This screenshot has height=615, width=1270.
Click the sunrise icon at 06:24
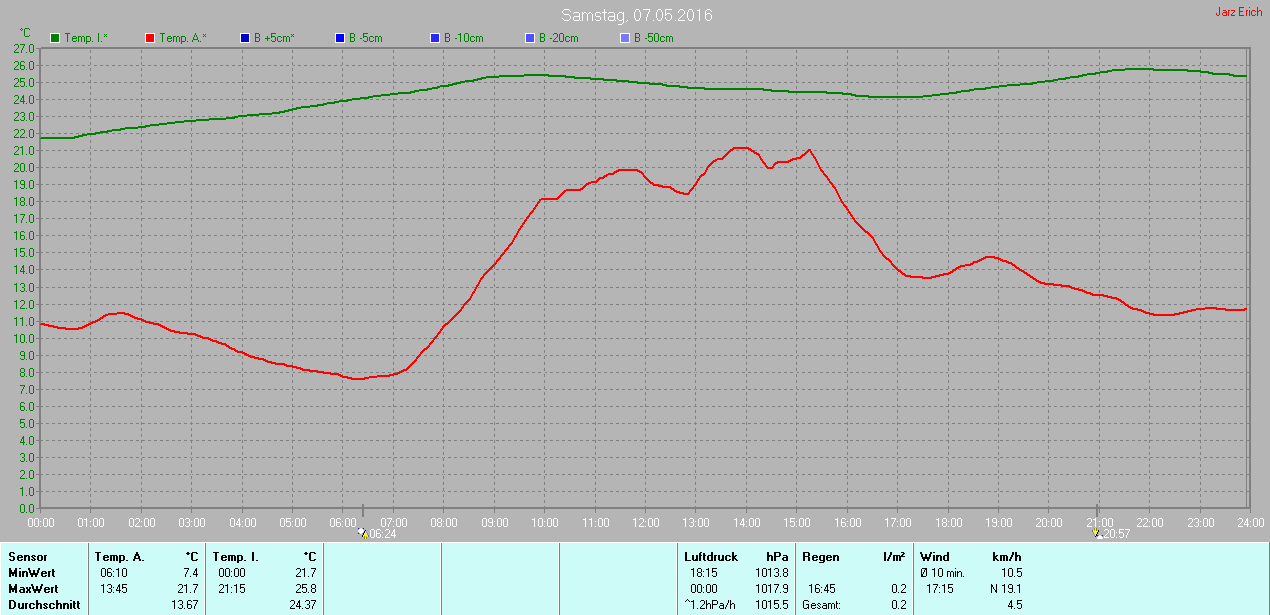(362, 534)
